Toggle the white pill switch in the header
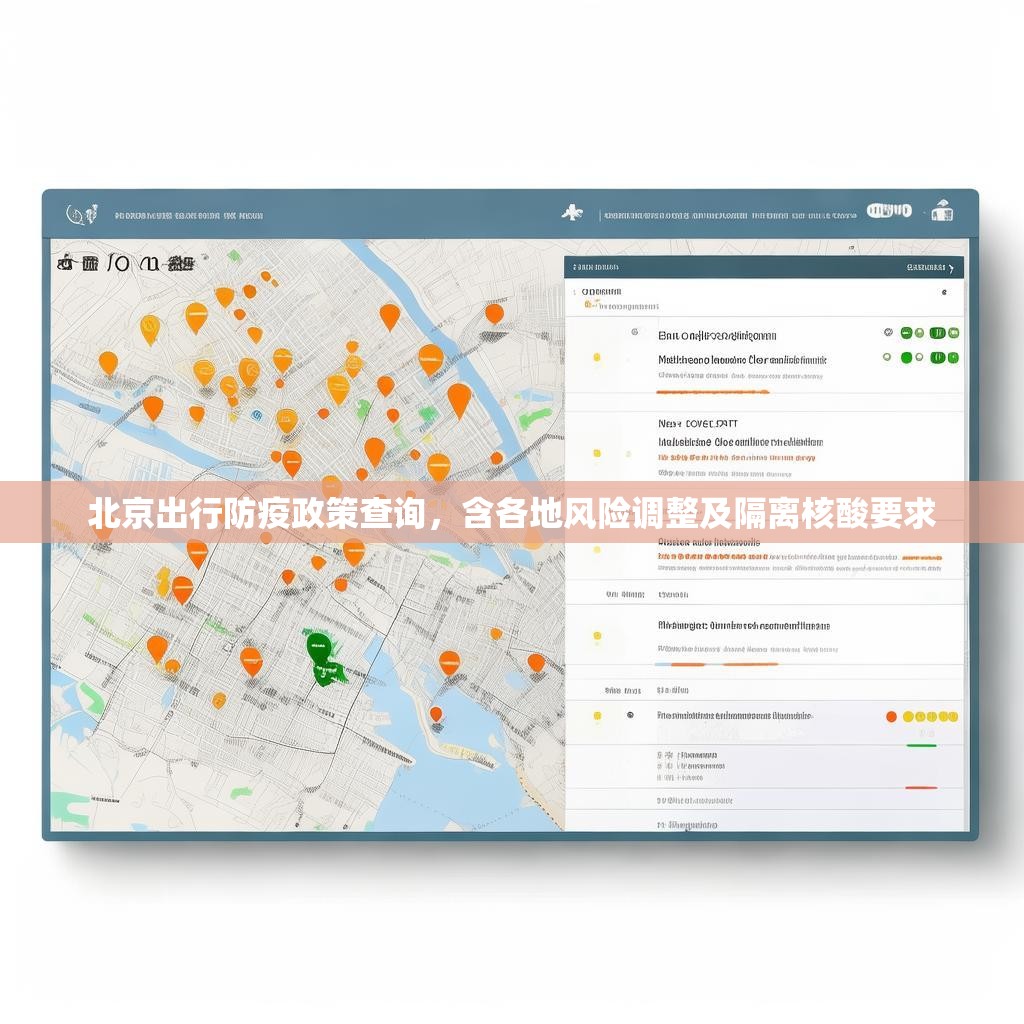 pyautogui.click(x=888, y=211)
